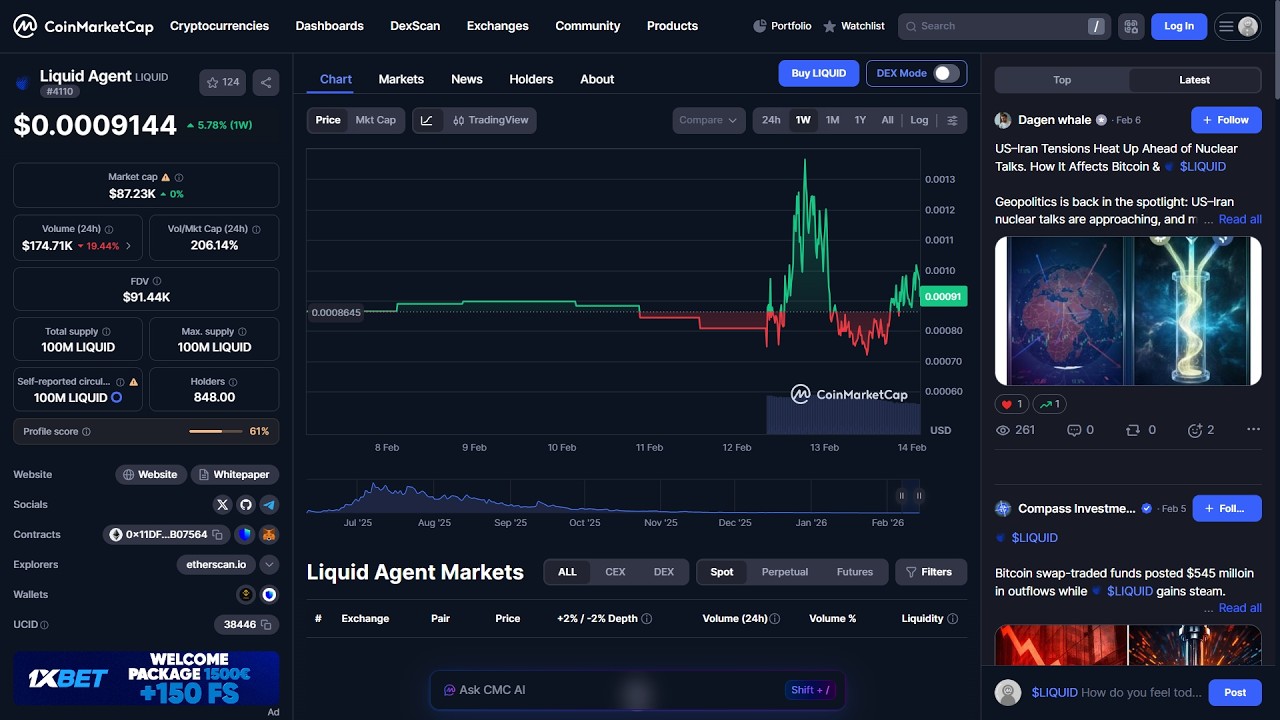The width and height of the screenshot is (1280, 720).
Task: Open the blue shield wallet icon beside contract
Action: (x=245, y=535)
